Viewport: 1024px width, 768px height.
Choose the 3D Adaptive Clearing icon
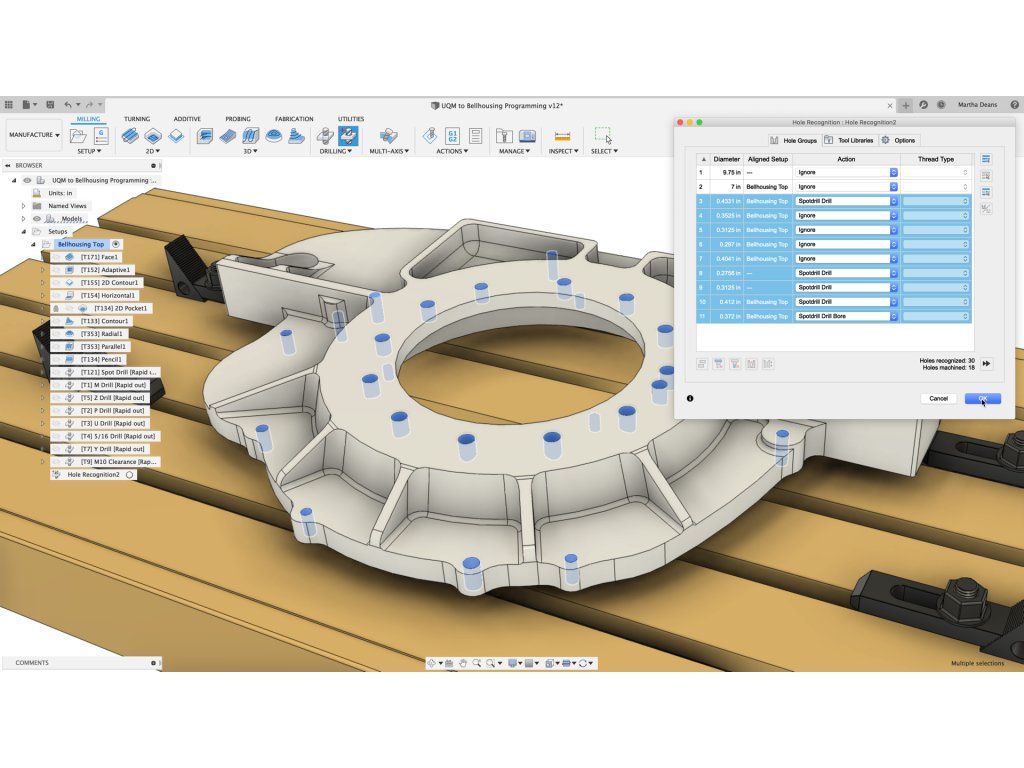205,136
